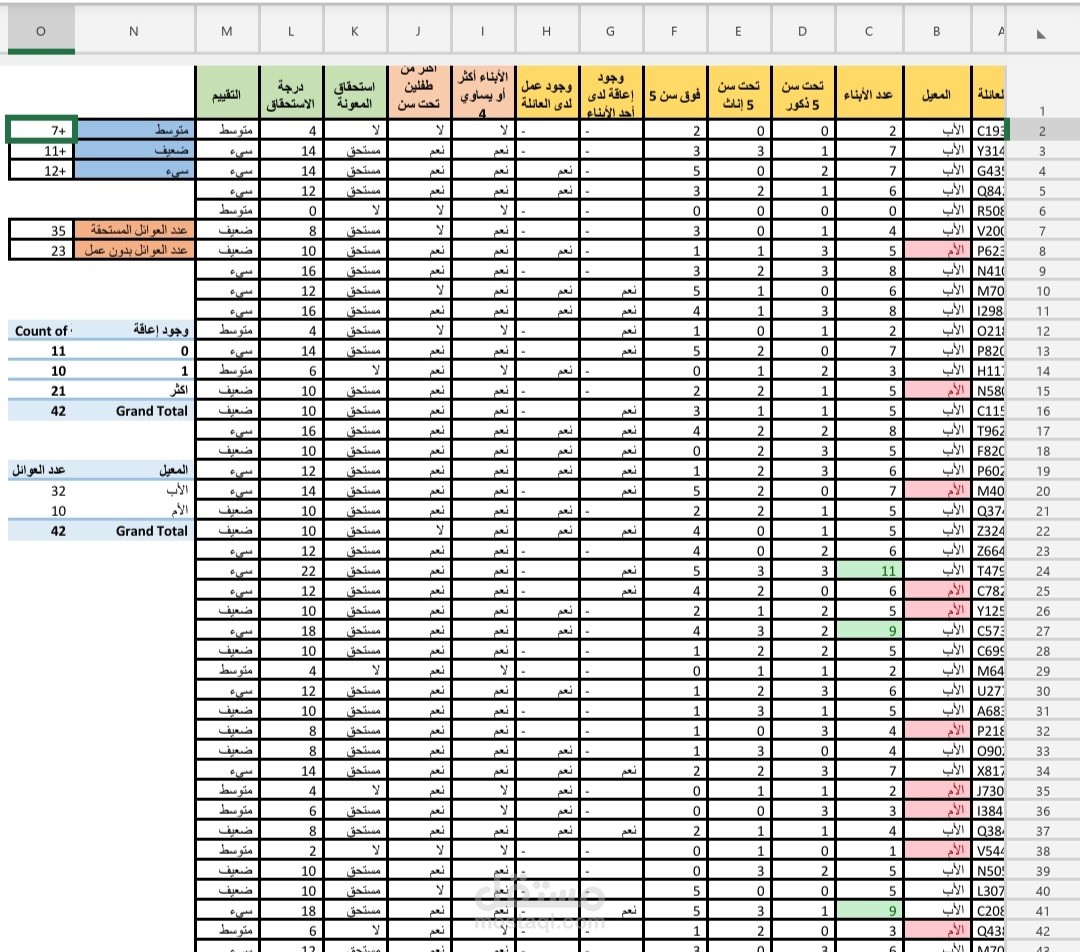Select row 15 header
Viewport: 1080px width, 952px height.
click(1042, 391)
